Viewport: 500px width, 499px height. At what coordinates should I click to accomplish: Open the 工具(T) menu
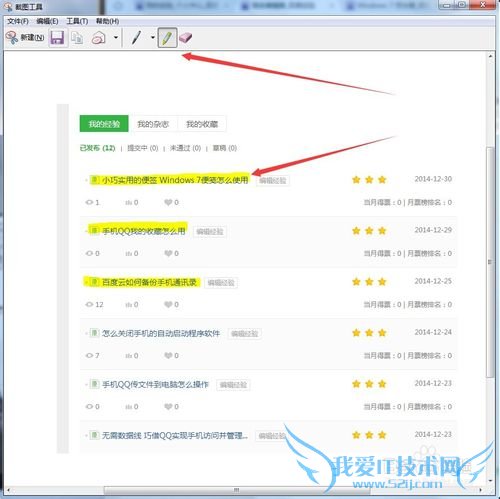pyautogui.click(x=77, y=21)
